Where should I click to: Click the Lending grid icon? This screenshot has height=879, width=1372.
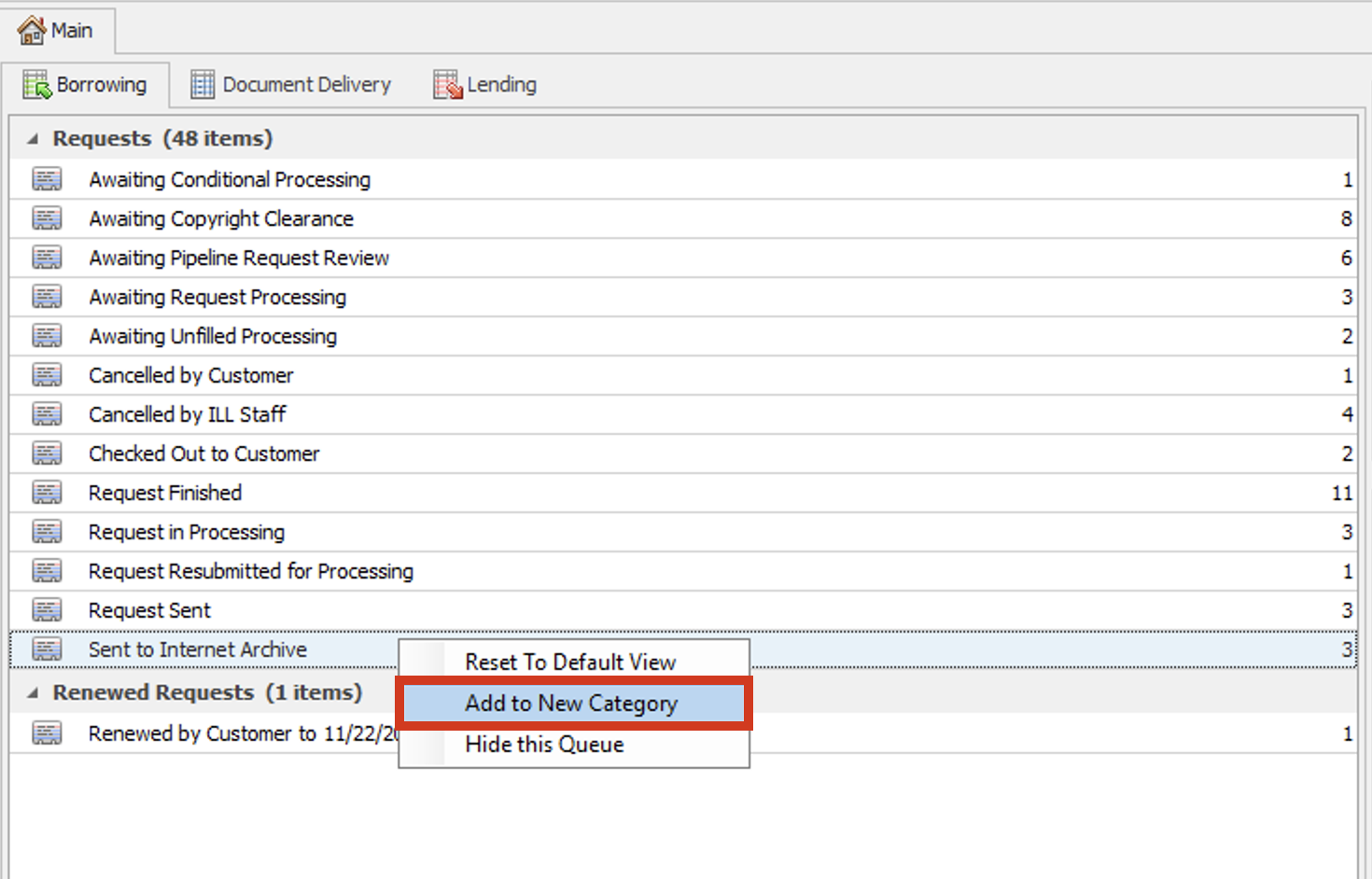point(446,83)
